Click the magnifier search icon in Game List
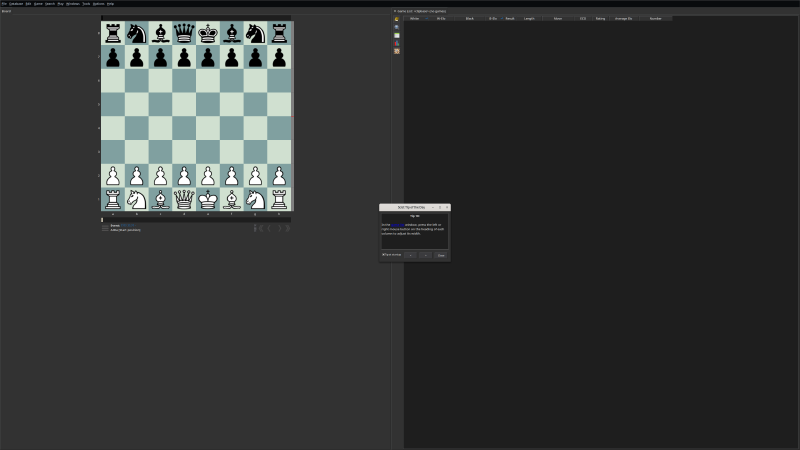The width and height of the screenshot is (800, 450). point(397,27)
